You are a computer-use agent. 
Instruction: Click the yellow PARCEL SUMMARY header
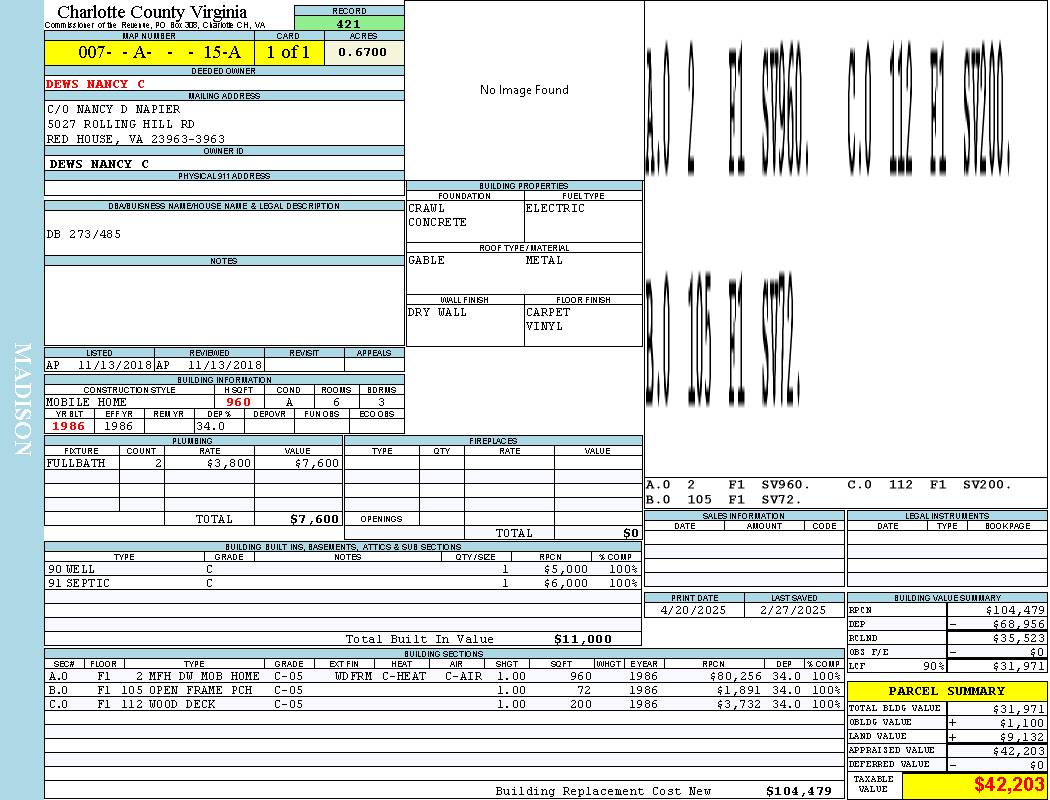(946, 691)
